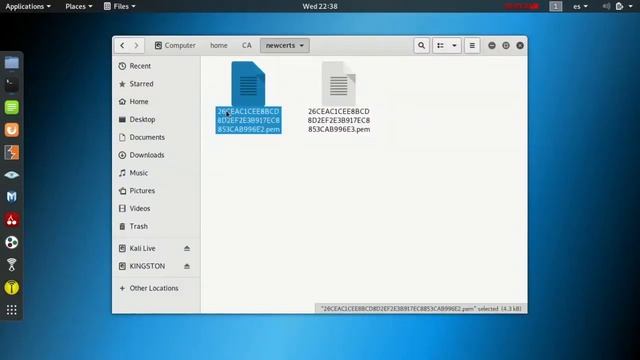Launch the yellow circle icon in dock
This screenshot has height=360, width=640.
11,287
